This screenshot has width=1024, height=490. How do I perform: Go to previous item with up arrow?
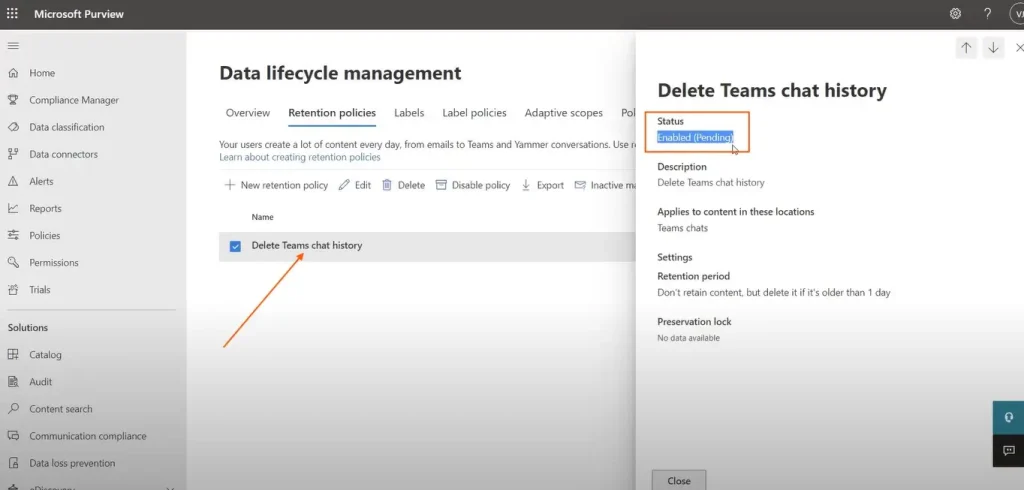966,48
